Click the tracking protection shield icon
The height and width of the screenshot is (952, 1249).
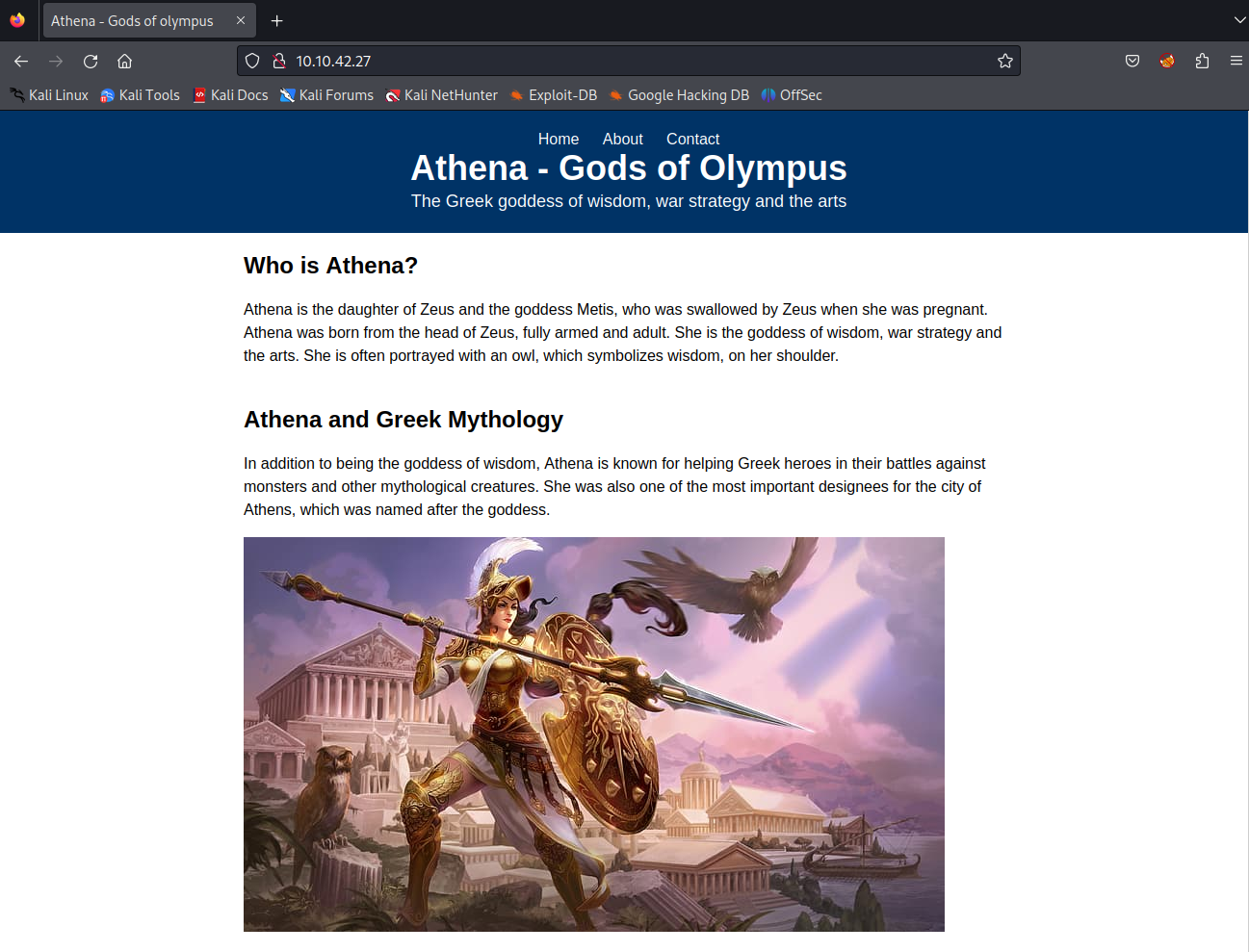(252, 61)
